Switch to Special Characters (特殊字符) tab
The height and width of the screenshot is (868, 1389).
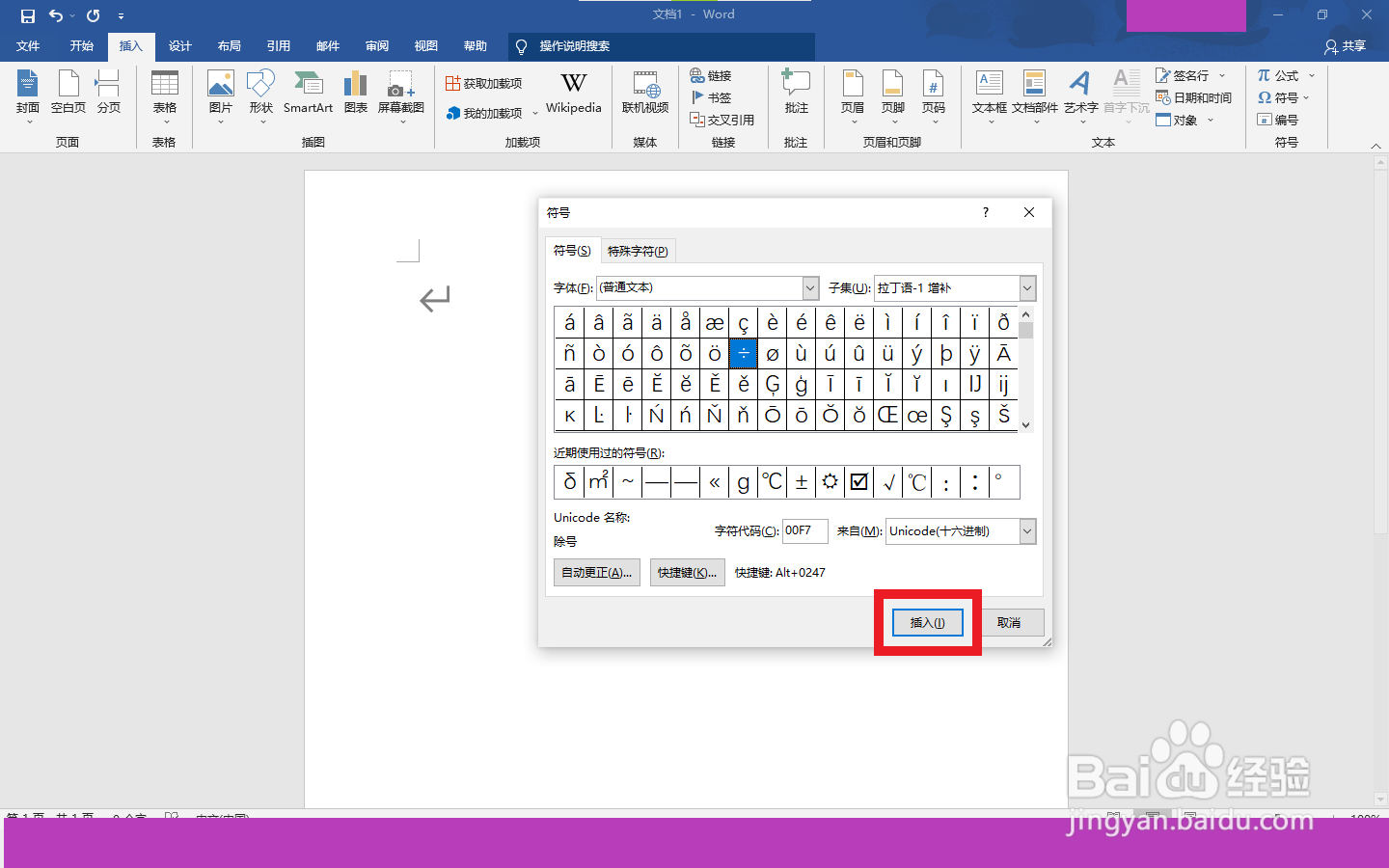[x=638, y=251]
